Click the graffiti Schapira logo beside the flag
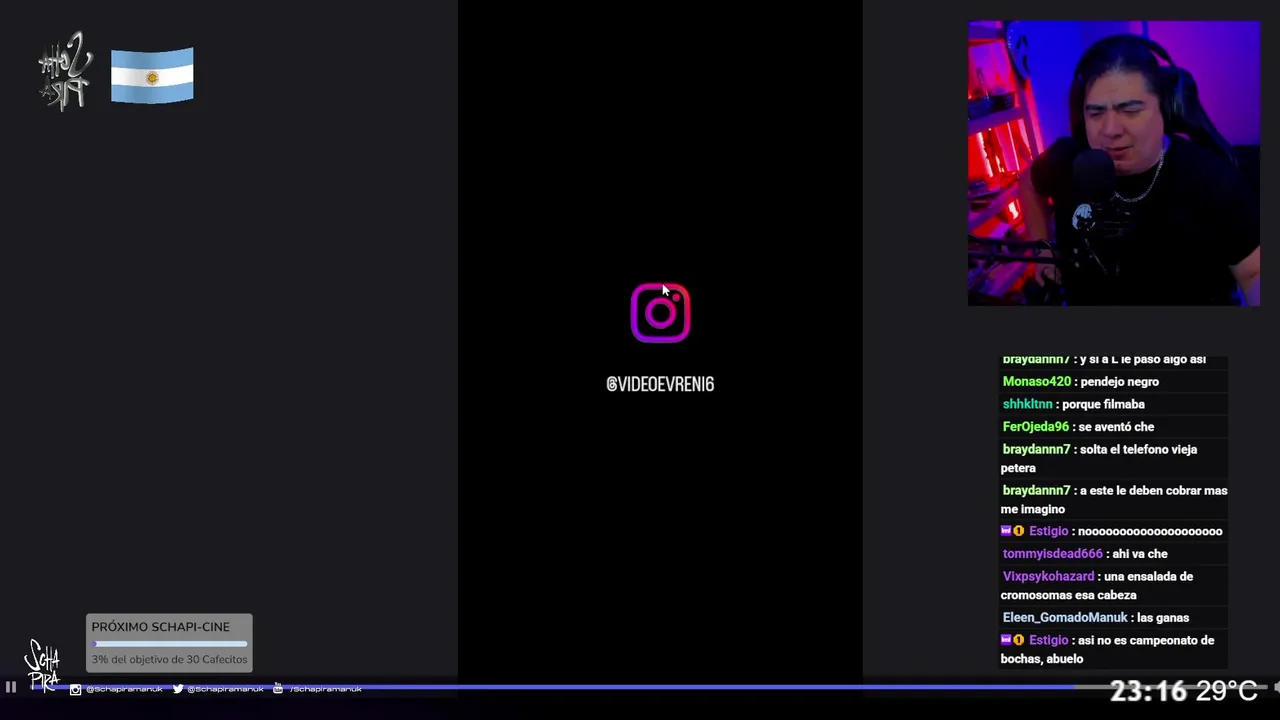This screenshot has height=720, width=1280. tap(65, 71)
